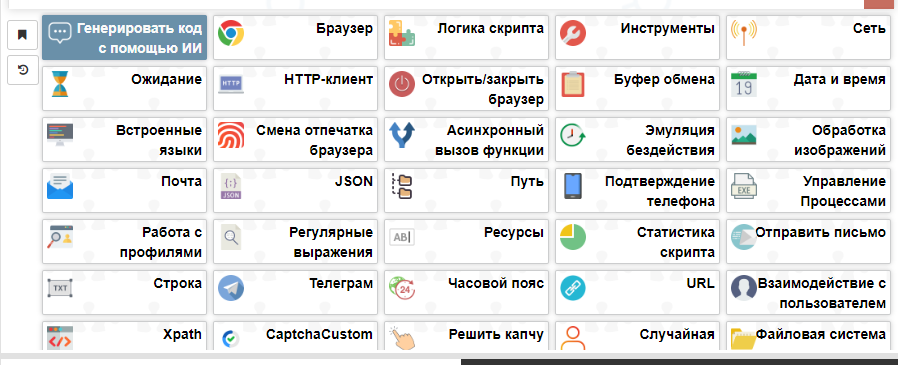Select the Инструменты wrench icon
The width and height of the screenshot is (898, 365).
(573, 33)
